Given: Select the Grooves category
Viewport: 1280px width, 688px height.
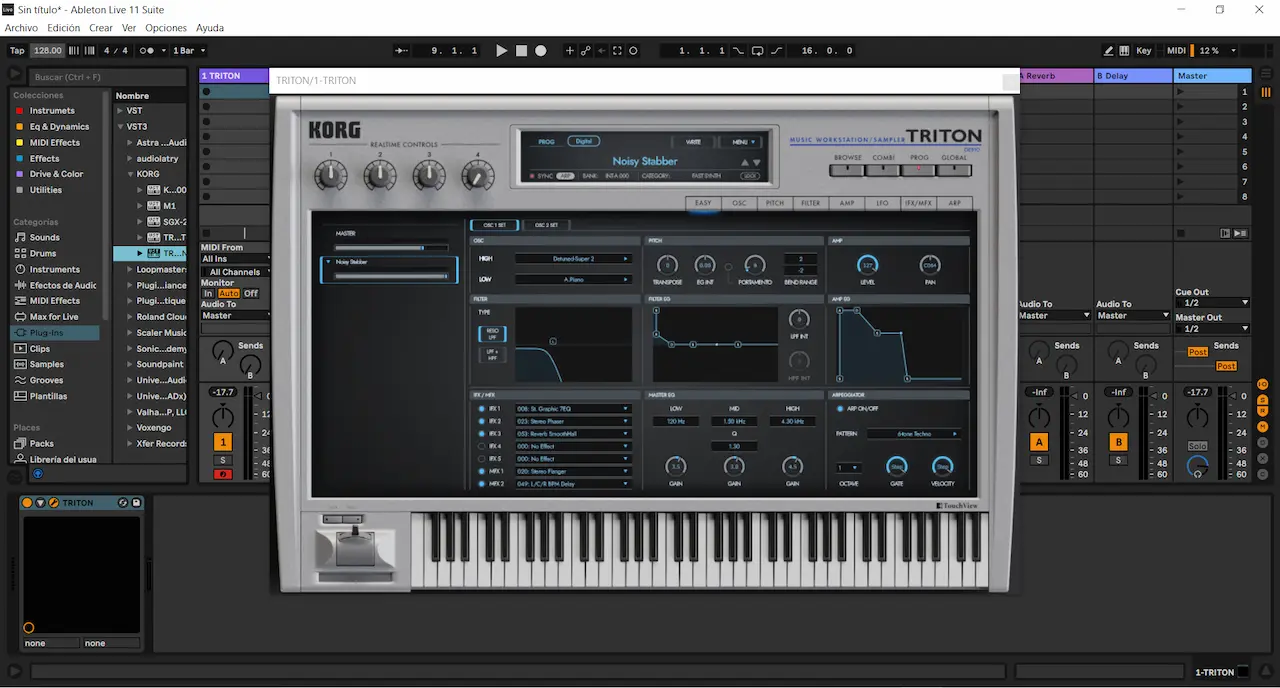Looking at the screenshot, I should 46,380.
